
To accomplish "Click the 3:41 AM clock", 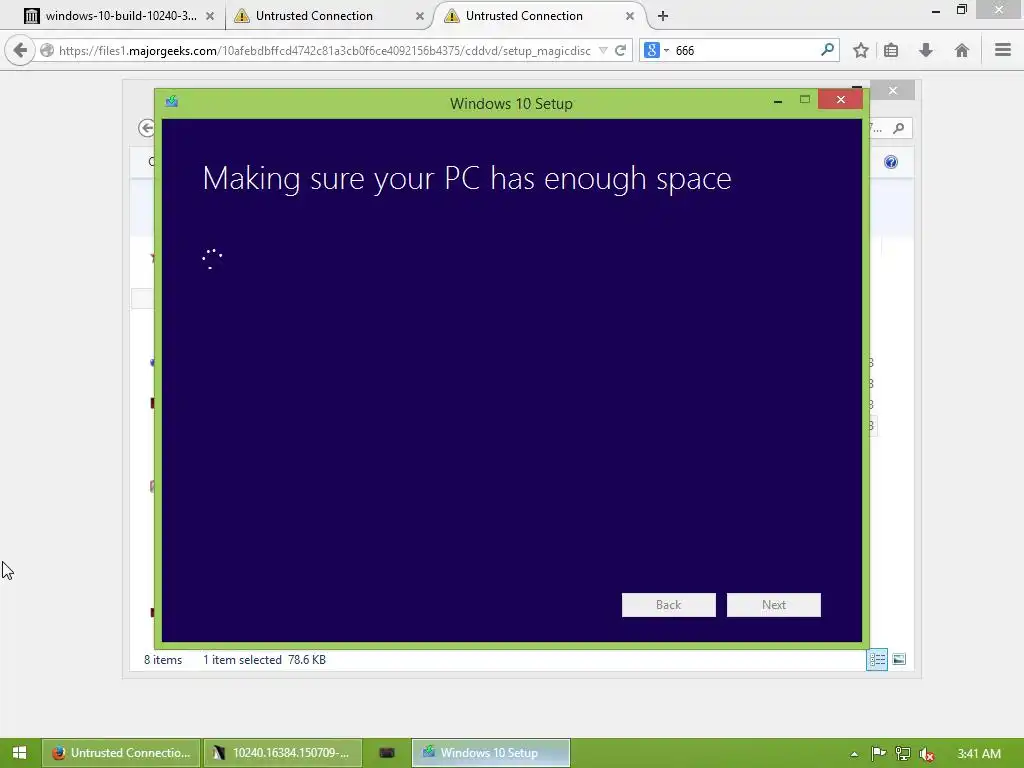I will [x=979, y=754].
